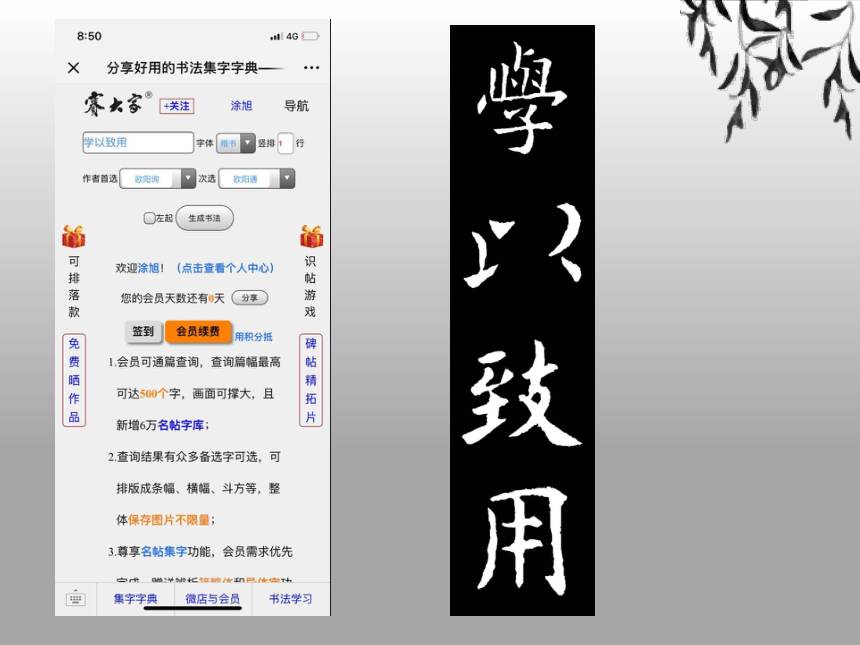860x645 pixels.
Task: Open the three-dot more options menu
Action: click(312, 67)
